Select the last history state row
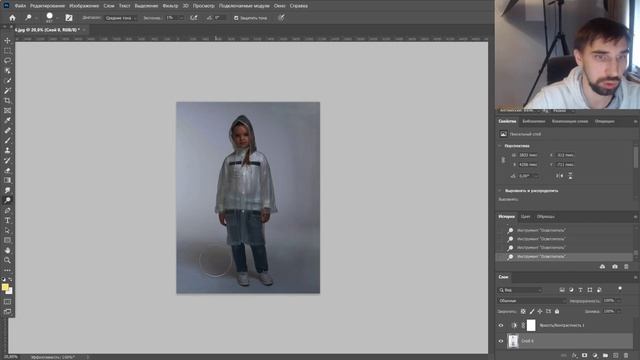Image resolution: width=640 pixels, height=360 pixels. [564, 257]
